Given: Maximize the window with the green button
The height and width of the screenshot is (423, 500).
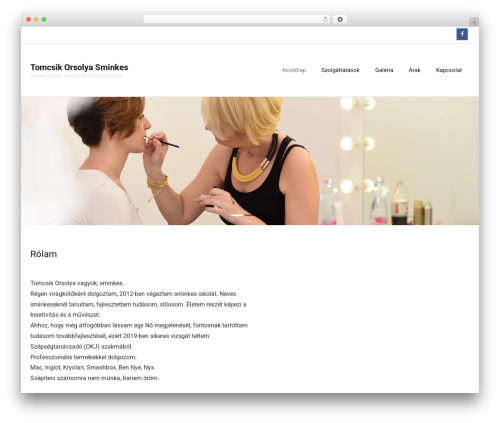Looking at the screenshot, I should (x=44, y=19).
